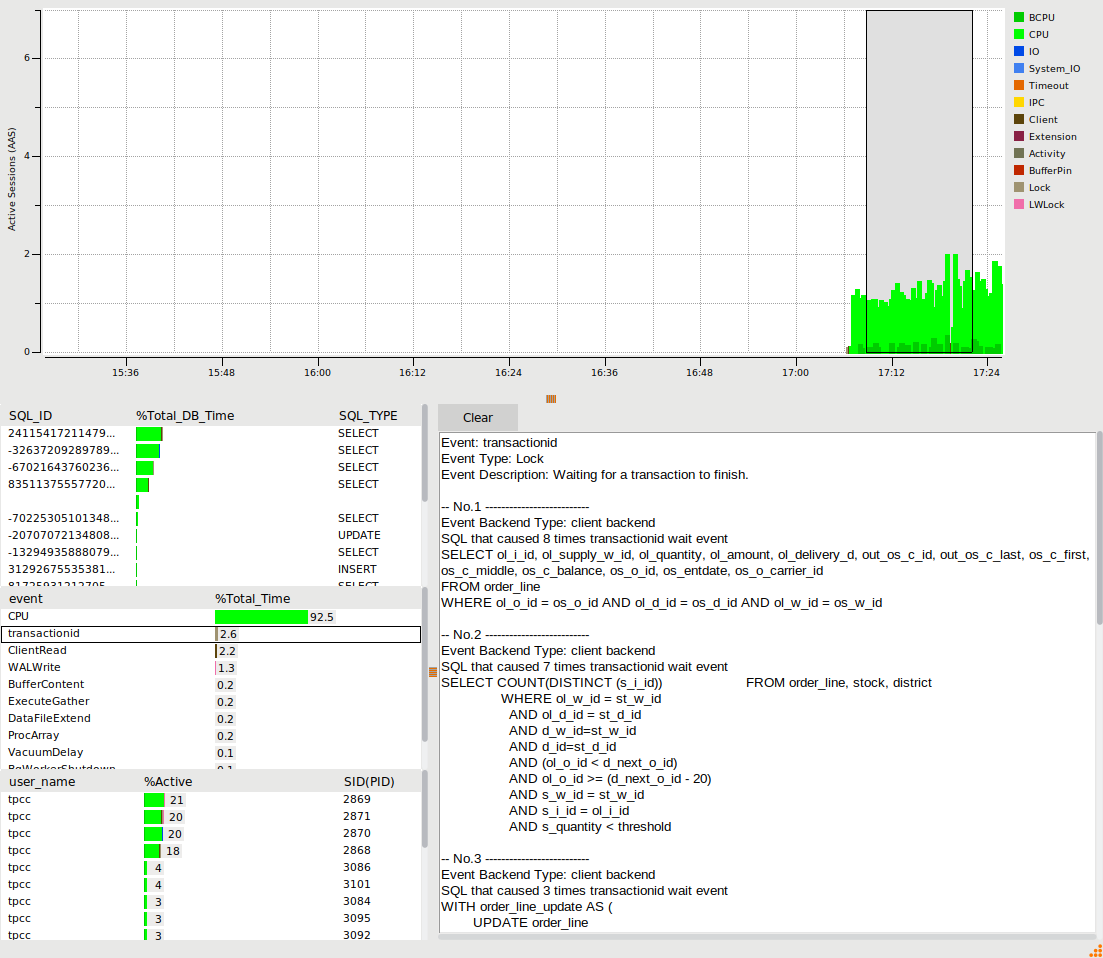Click the SQL_TYPE column header
The image size is (1103, 958).
click(367, 416)
